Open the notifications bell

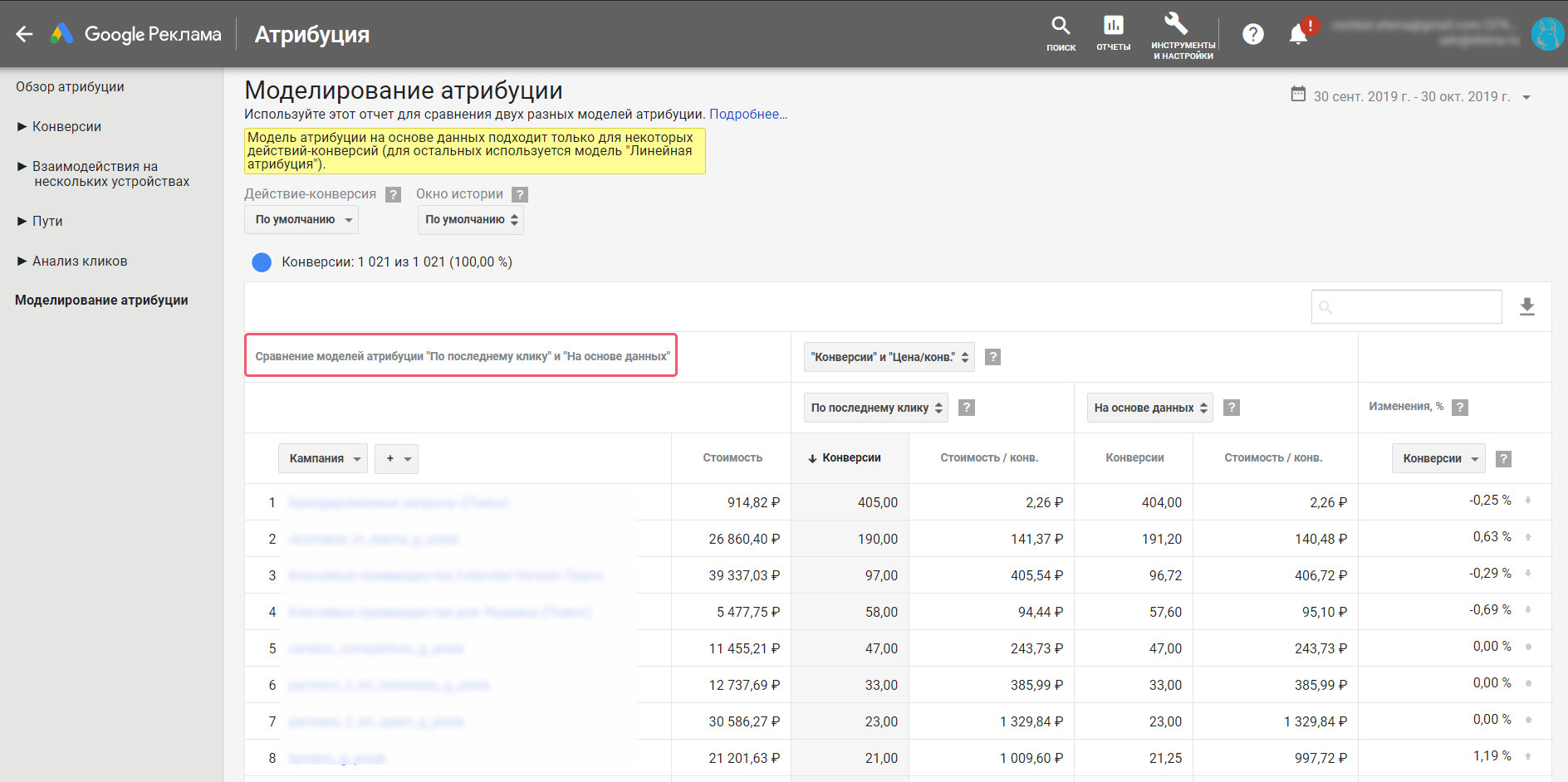1298,34
